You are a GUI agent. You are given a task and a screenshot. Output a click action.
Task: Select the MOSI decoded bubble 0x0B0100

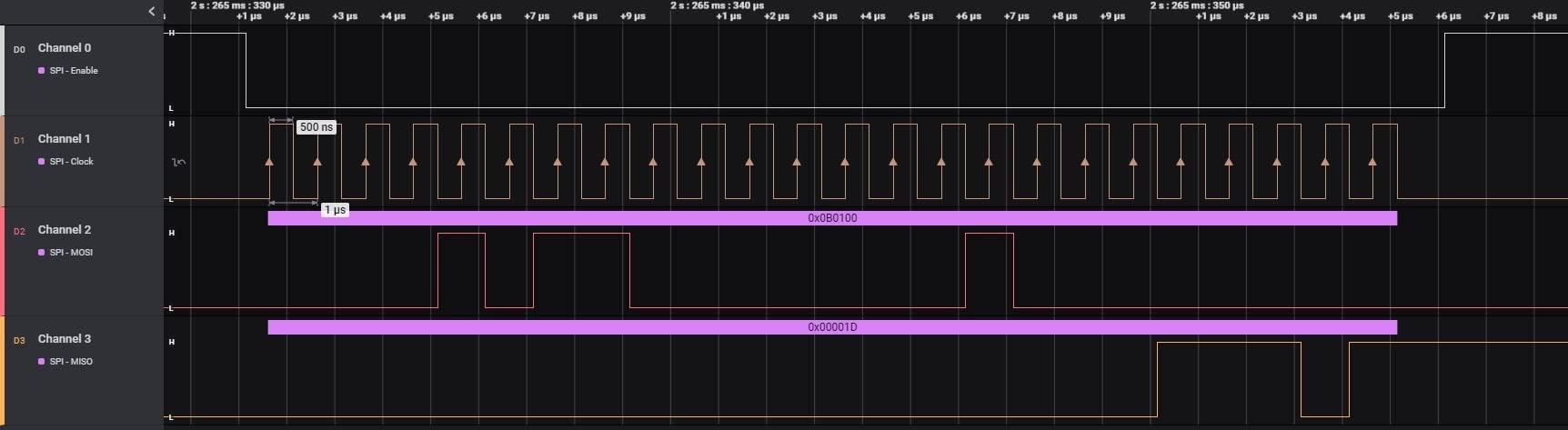[832, 218]
